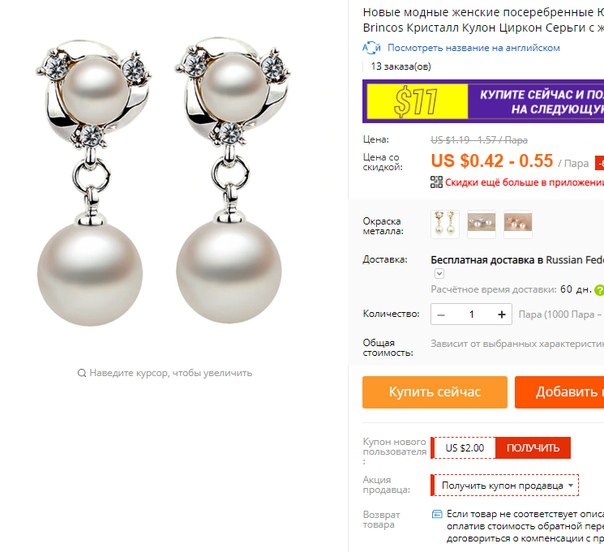Open the Получить купон продавца dropdown
This screenshot has height=552, width=604.
[x=505, y=485]
